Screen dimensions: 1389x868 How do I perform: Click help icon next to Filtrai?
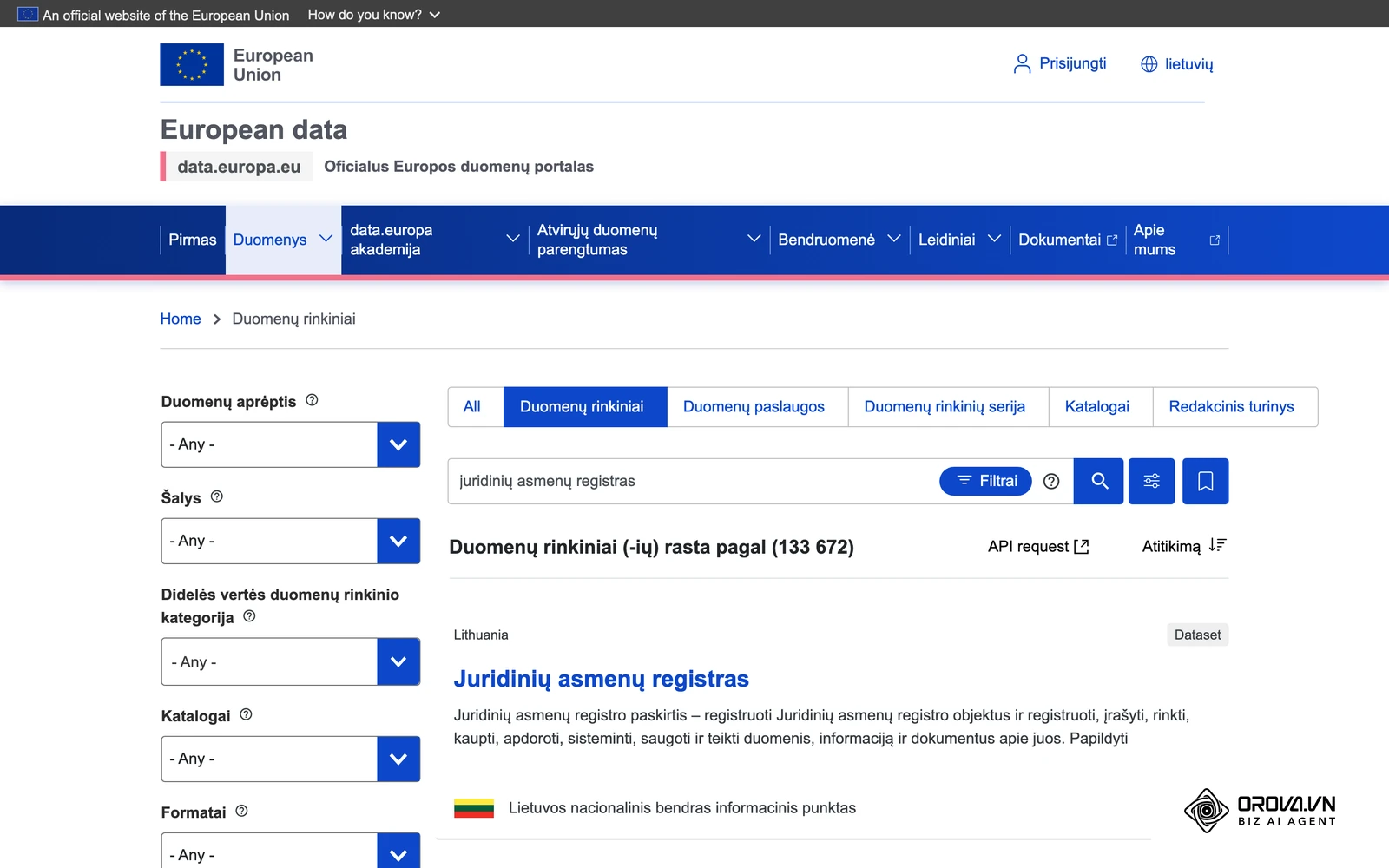tap(1051, 481)
